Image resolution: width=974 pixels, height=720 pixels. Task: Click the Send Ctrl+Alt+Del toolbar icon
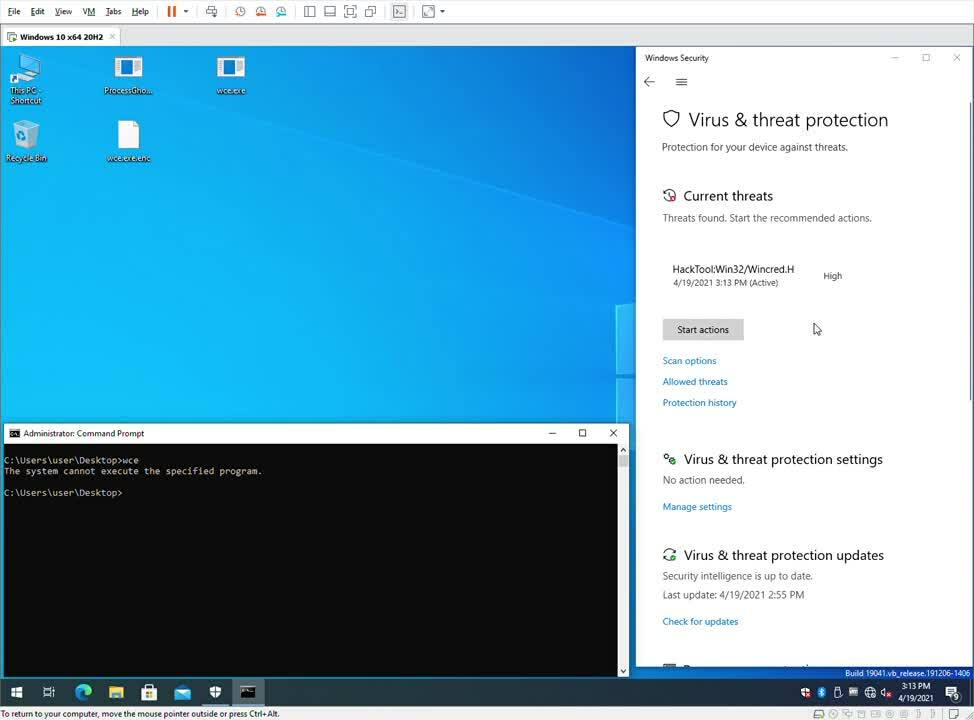(x=211, y=12)
